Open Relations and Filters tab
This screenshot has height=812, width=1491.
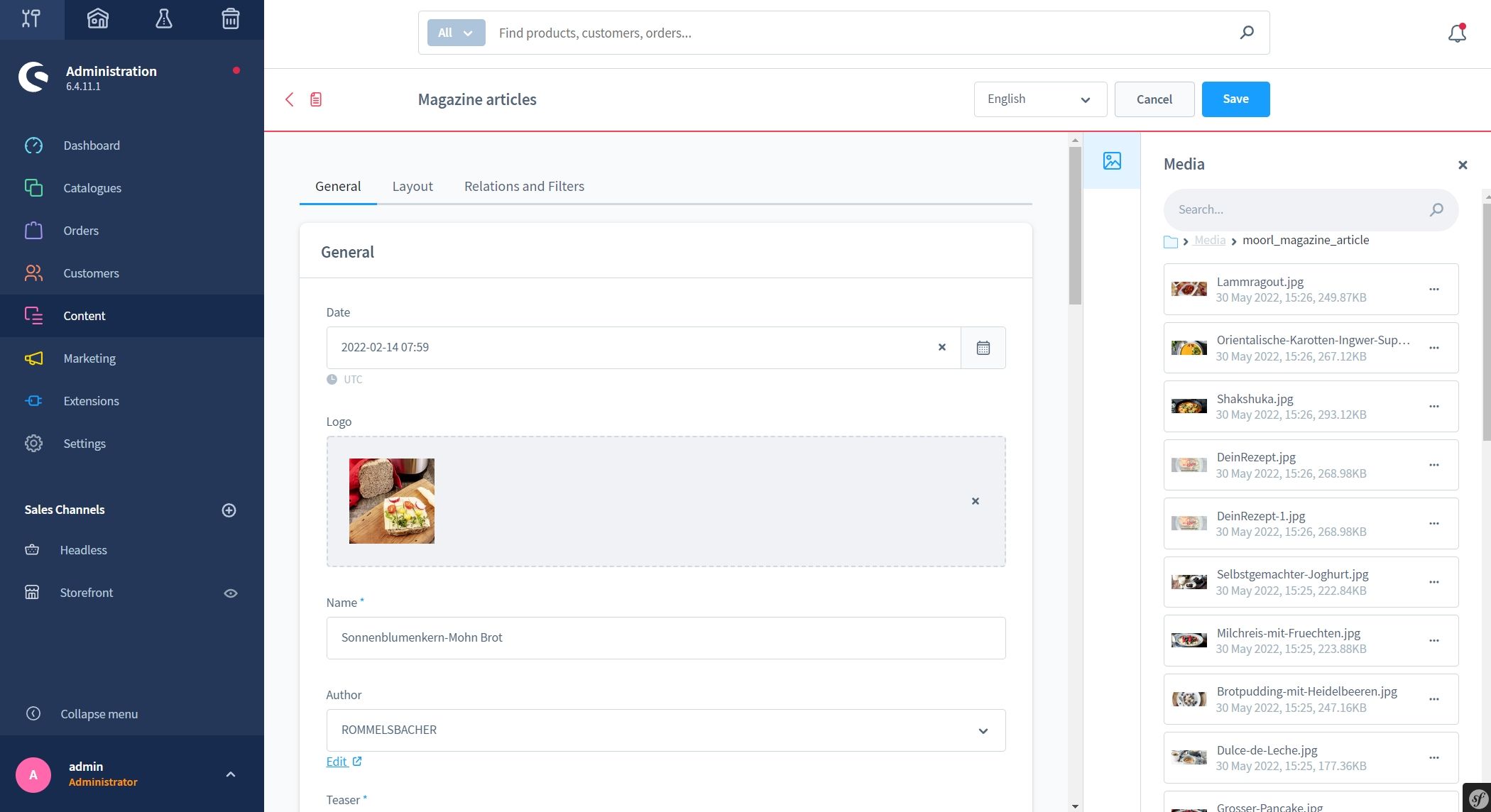[524, 187]
